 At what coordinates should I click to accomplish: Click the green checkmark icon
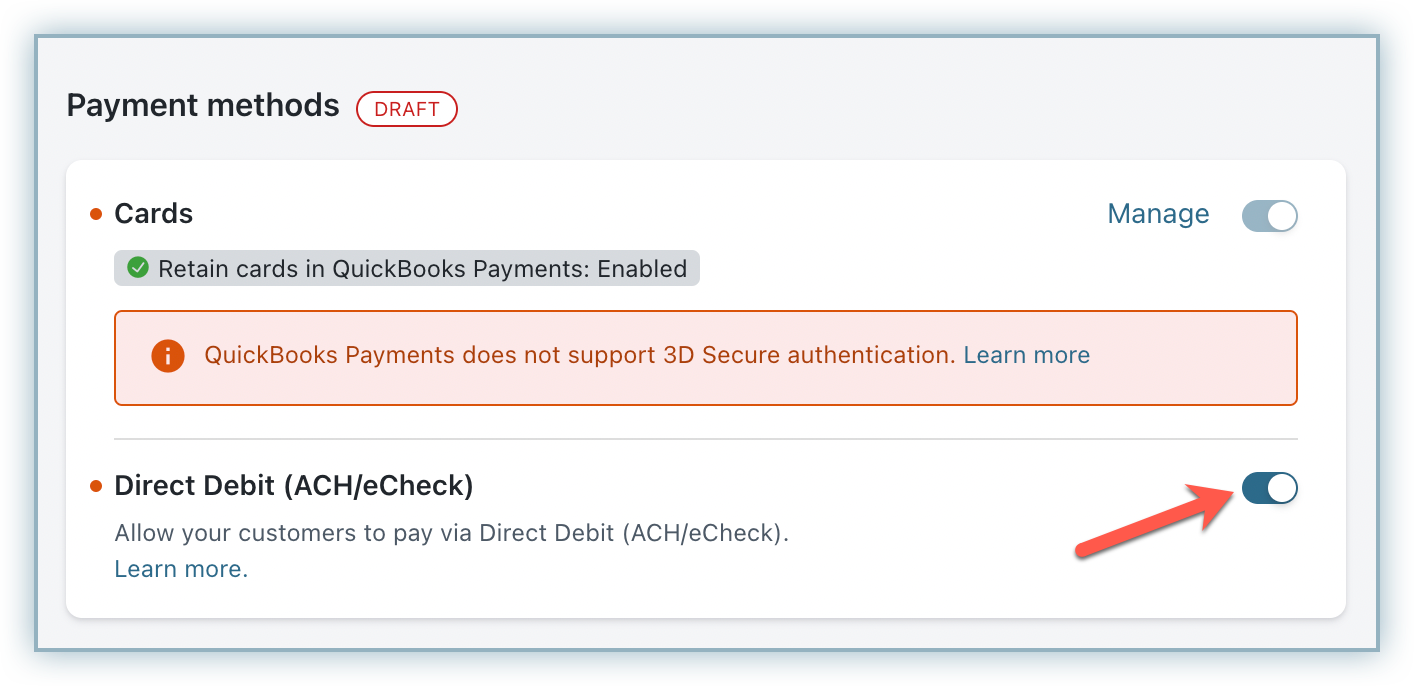click(x=138, y=268)
